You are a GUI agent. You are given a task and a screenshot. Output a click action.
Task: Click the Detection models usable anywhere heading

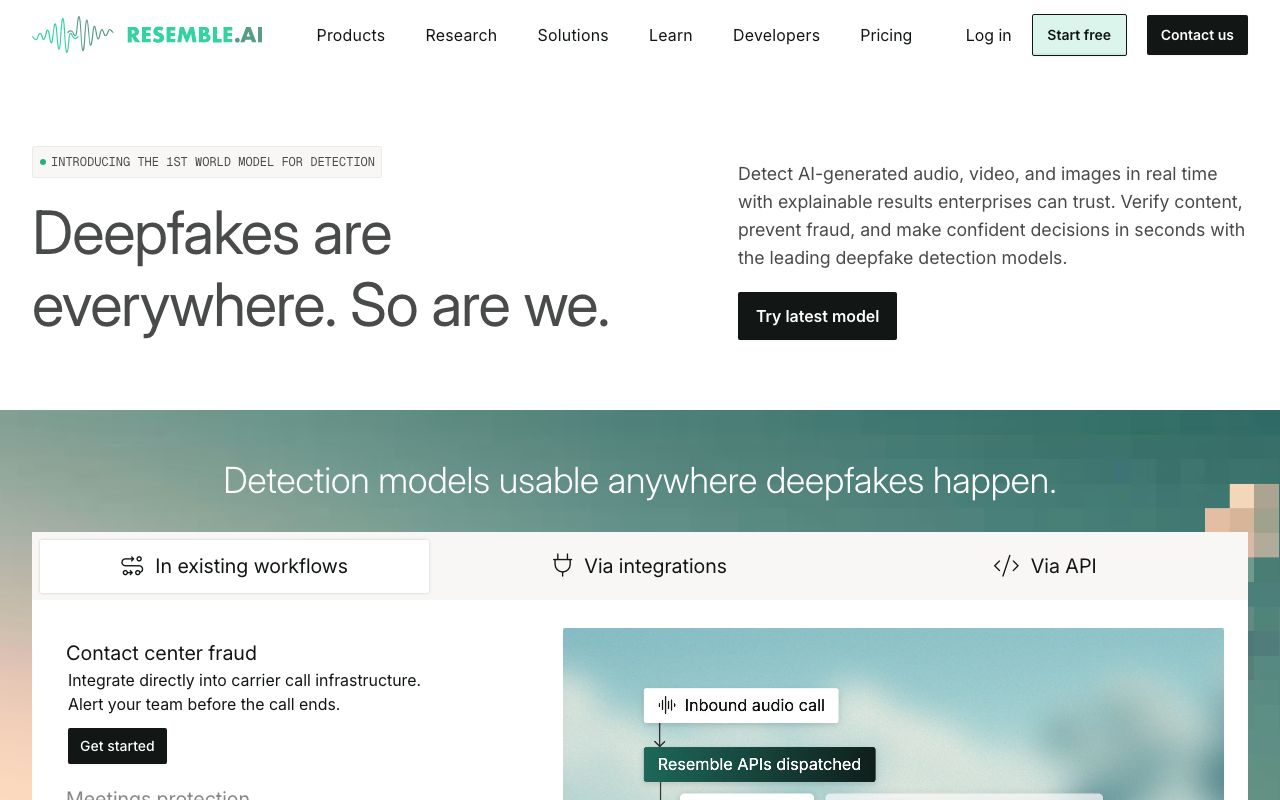click(640, 481)
